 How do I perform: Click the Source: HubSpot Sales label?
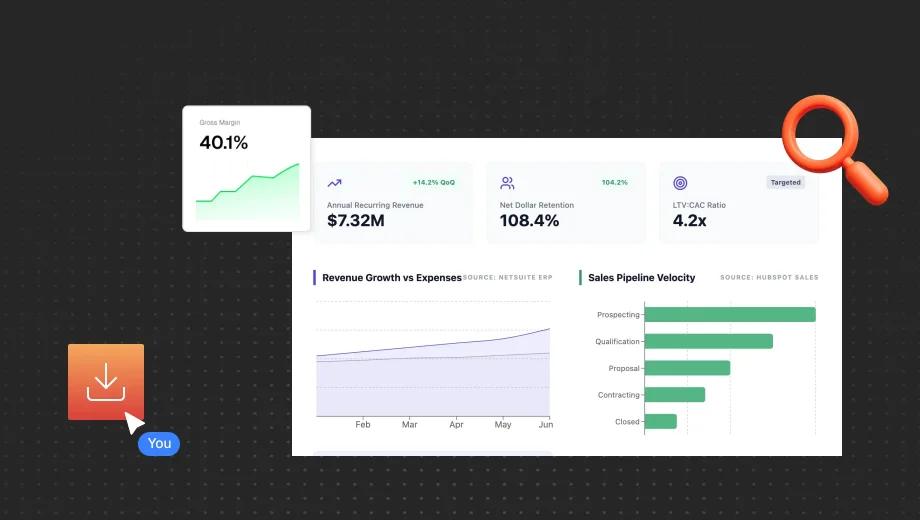pyautogui.click(x=768, y=278)
